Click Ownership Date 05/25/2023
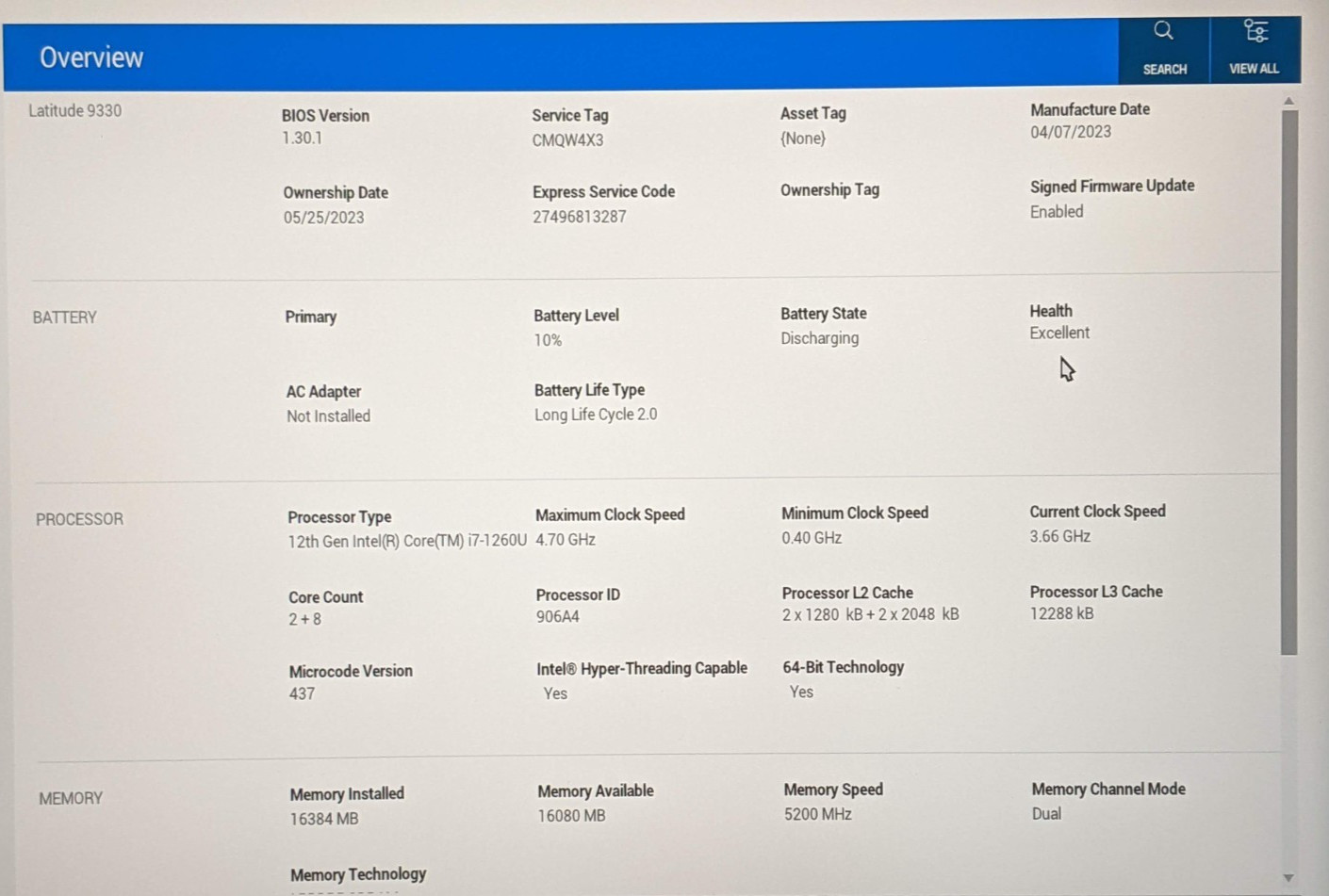 click(323, 218)
